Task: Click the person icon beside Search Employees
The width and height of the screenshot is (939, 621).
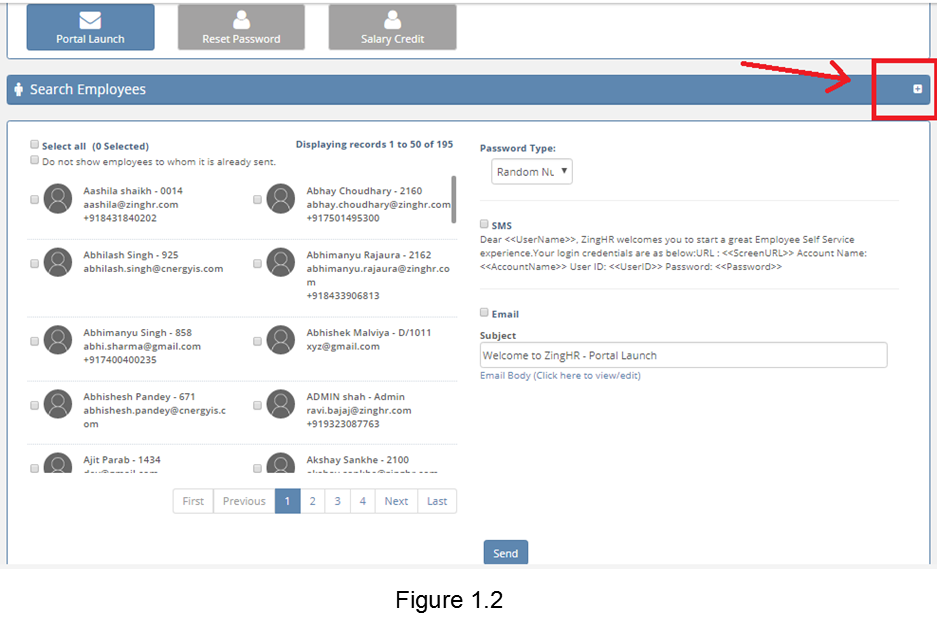Action: click(19, 89)
